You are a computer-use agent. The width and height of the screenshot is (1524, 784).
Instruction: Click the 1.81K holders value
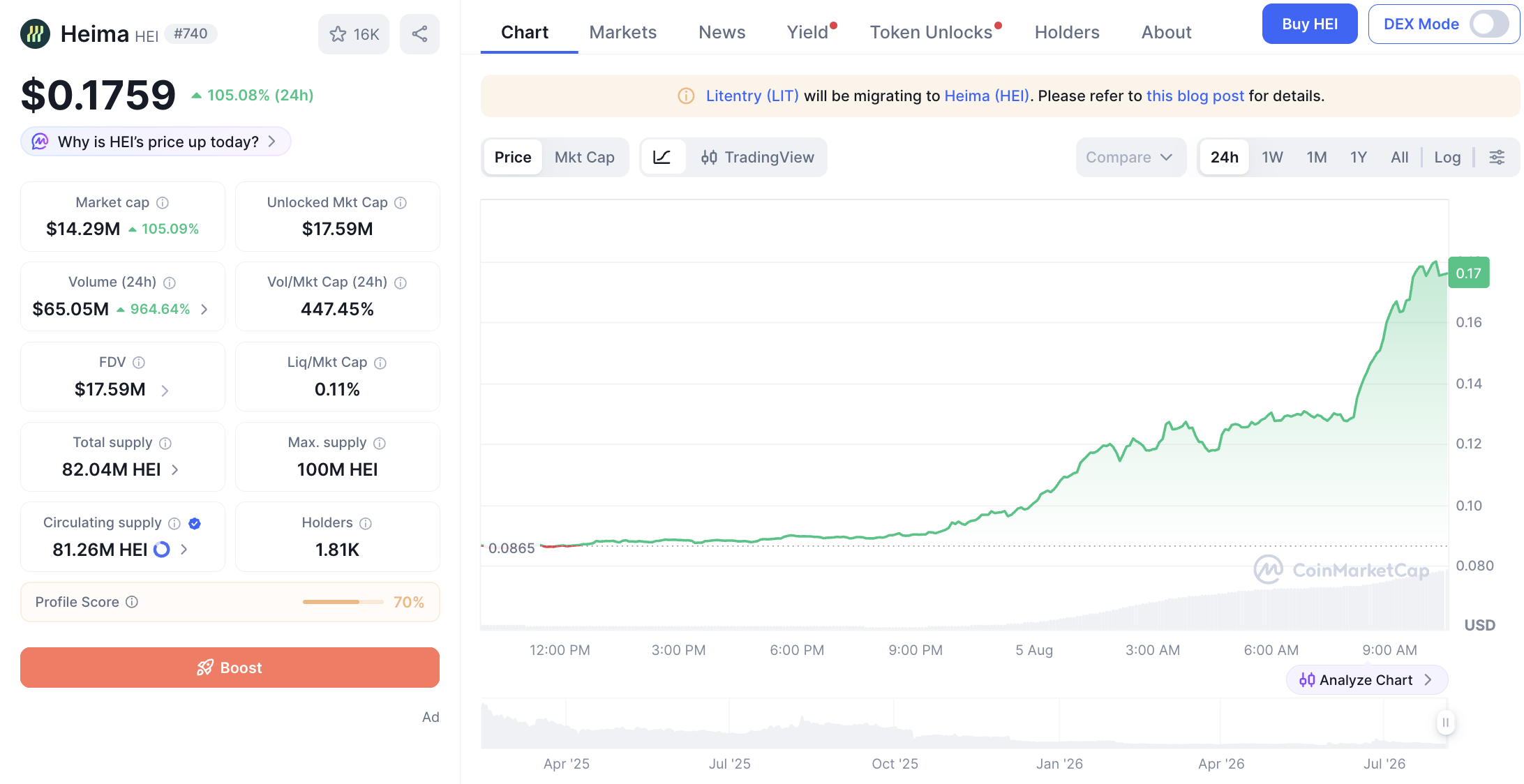click(x=338, y=550)
